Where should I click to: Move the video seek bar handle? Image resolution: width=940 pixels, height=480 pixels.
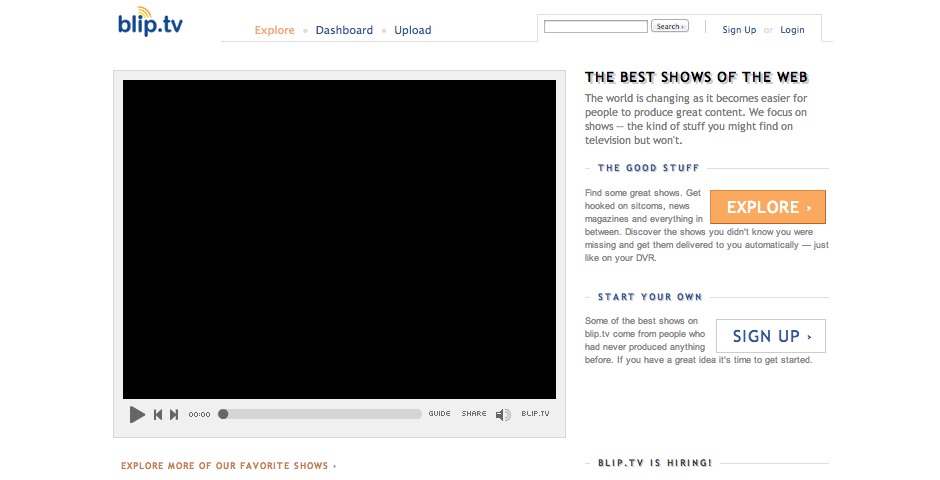[x=223, y=414]
